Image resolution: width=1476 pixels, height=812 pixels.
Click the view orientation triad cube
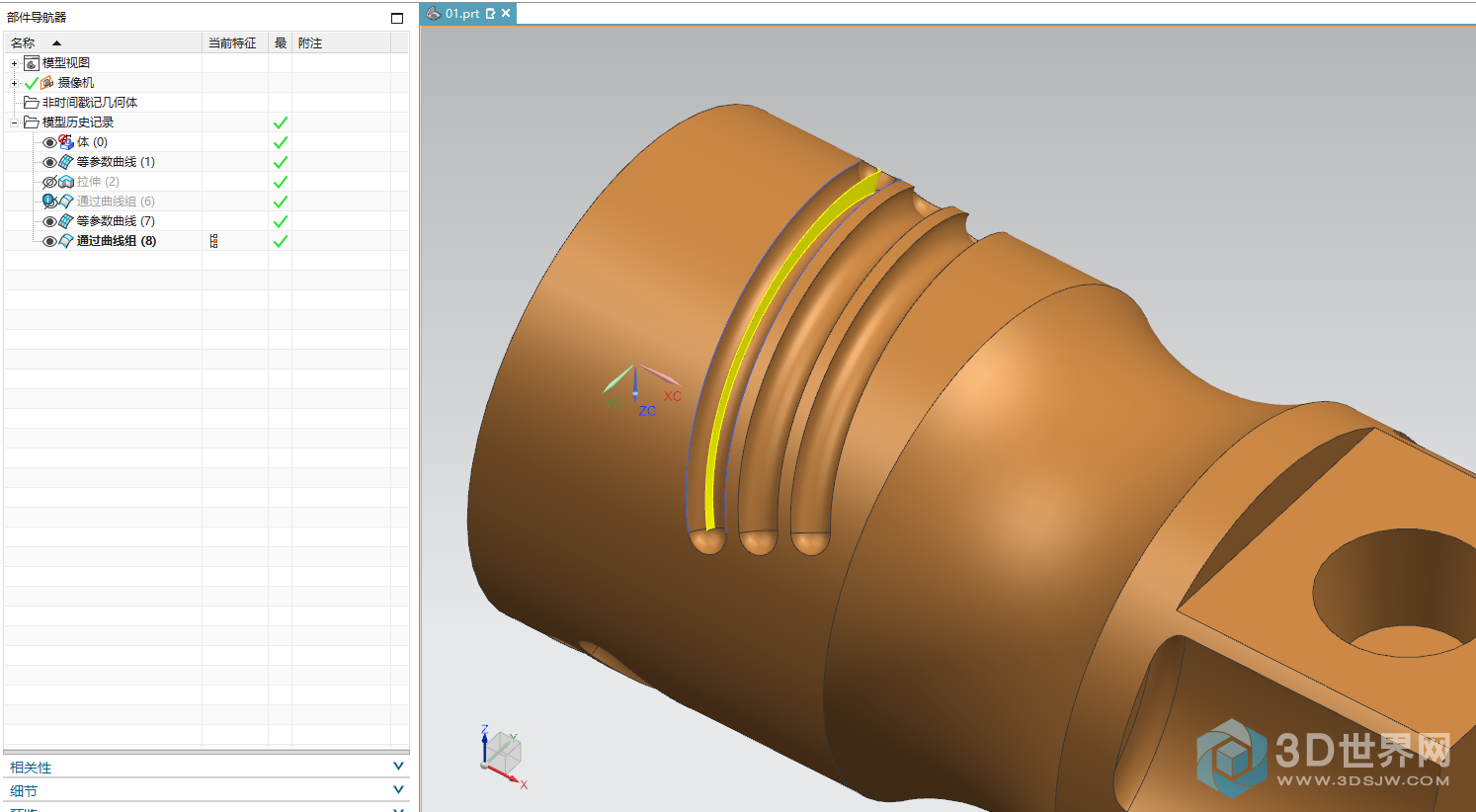503,757
